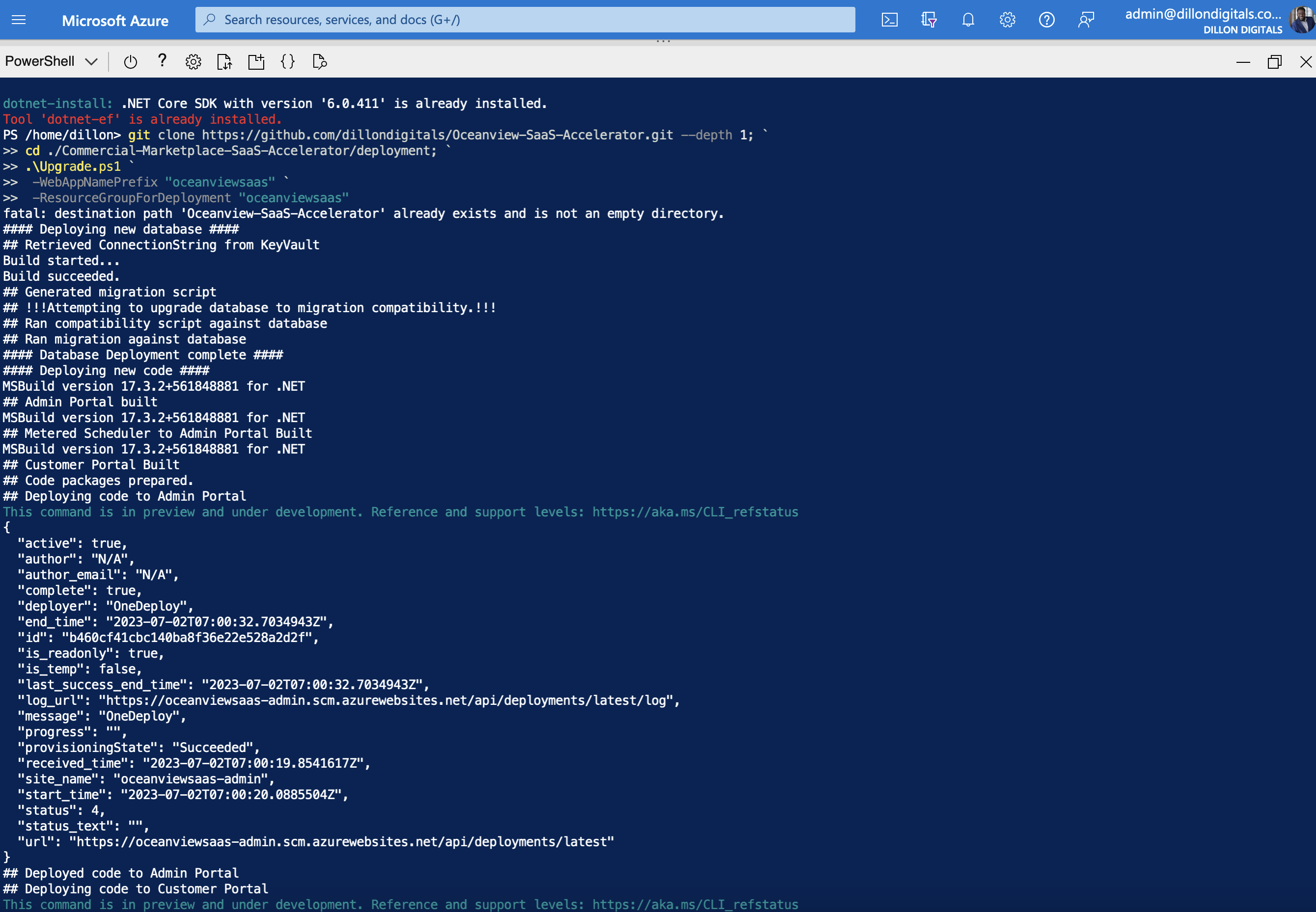Open a new Cloud Shell session
This screenshot has width=1316, height=912.
(x=255, y=61)
